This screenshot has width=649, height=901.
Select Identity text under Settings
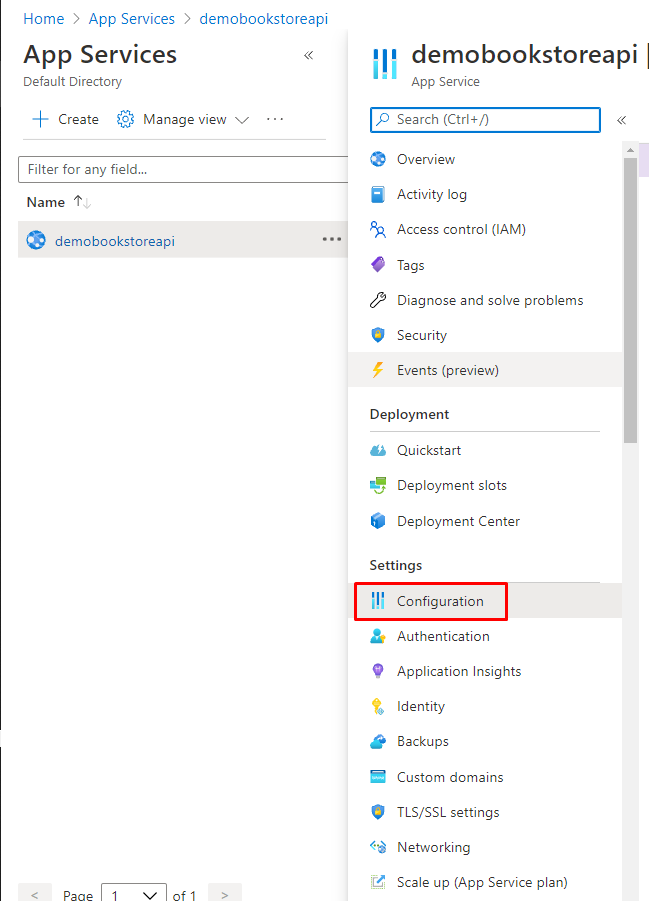pyautogui.click(x=421, y=706)
